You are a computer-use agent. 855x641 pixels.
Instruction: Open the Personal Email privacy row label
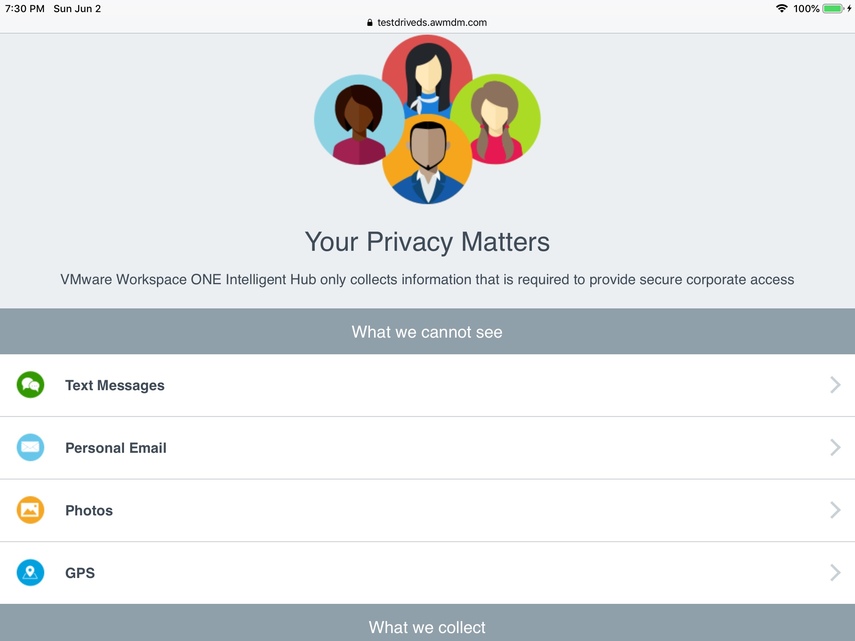(116, 448)
